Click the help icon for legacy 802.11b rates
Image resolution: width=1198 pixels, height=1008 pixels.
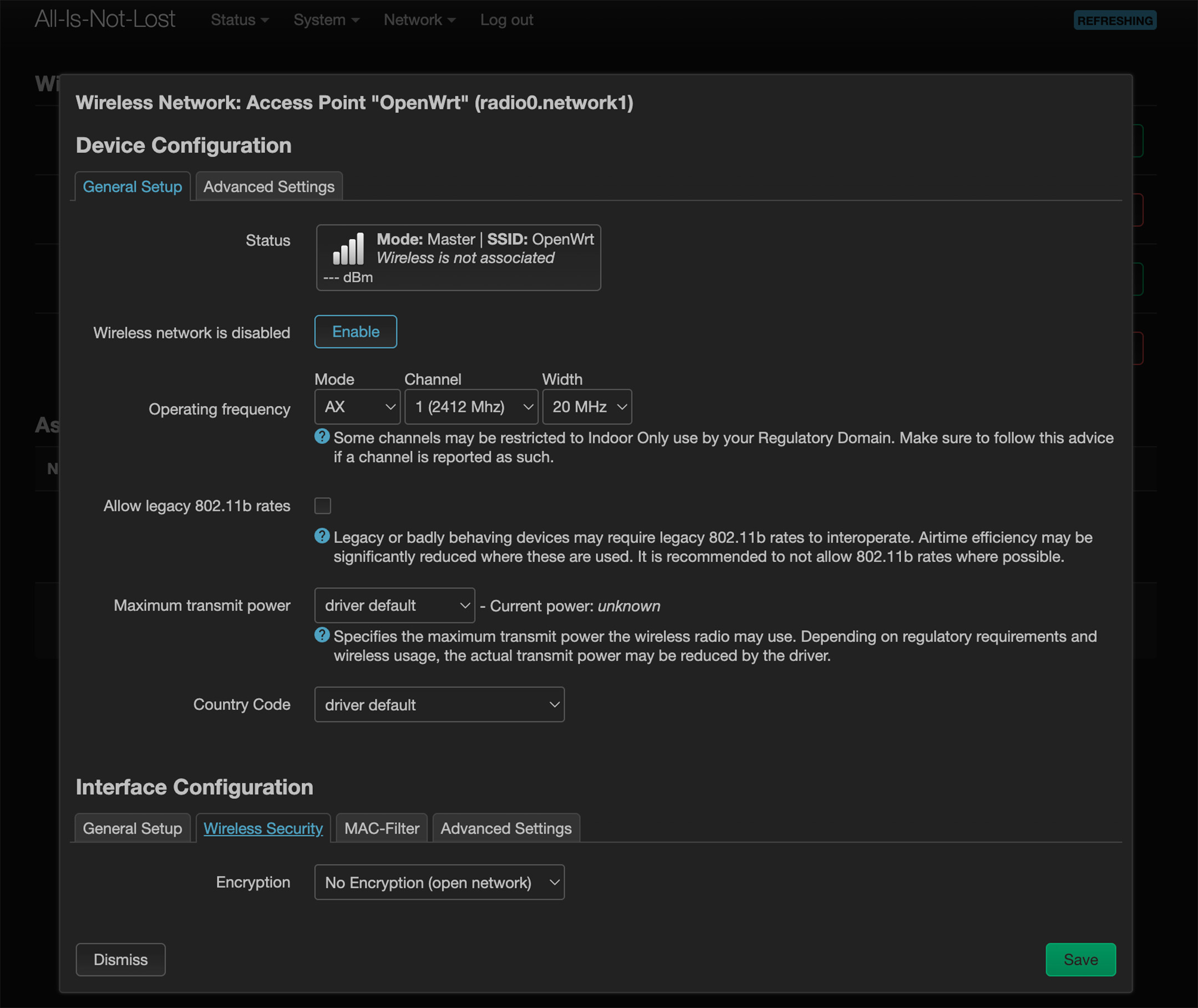pos(322,536)
